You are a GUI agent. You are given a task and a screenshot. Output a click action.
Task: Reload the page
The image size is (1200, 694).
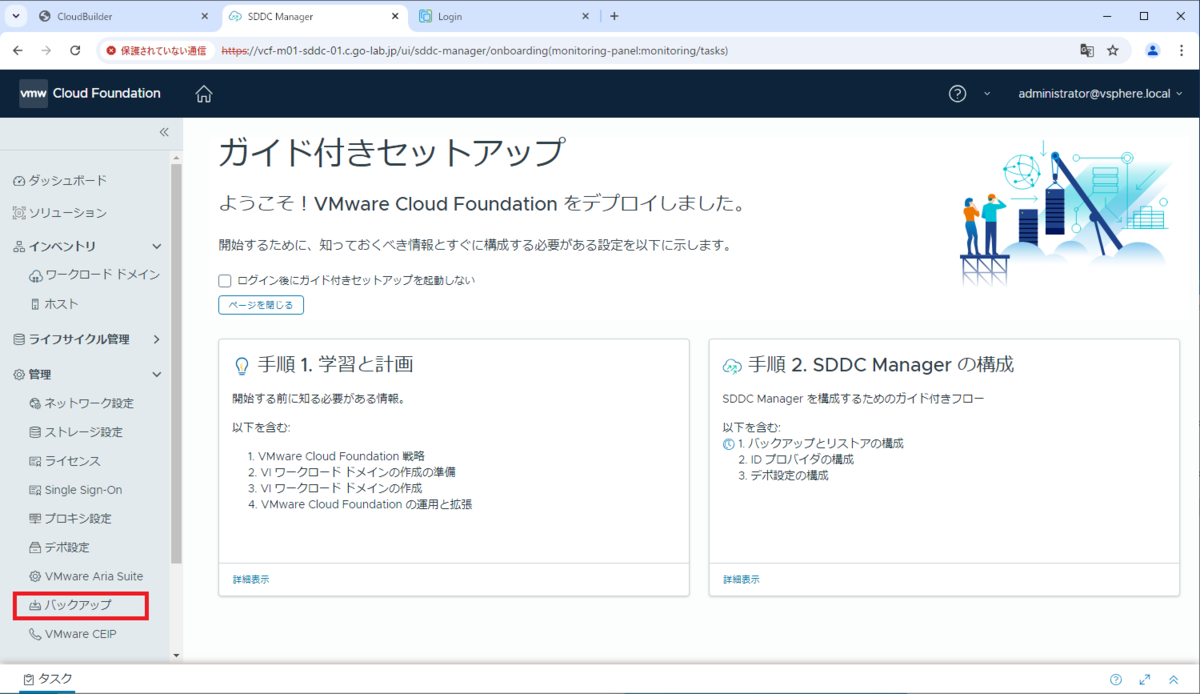click(x=75, y=50)
